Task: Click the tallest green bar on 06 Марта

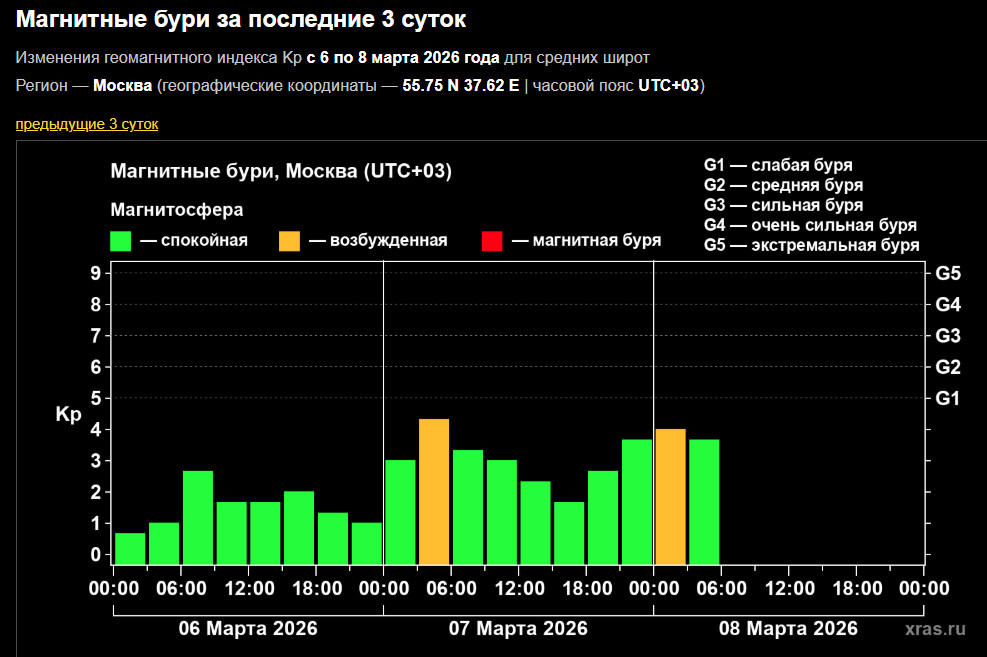Action: (198, 517)
